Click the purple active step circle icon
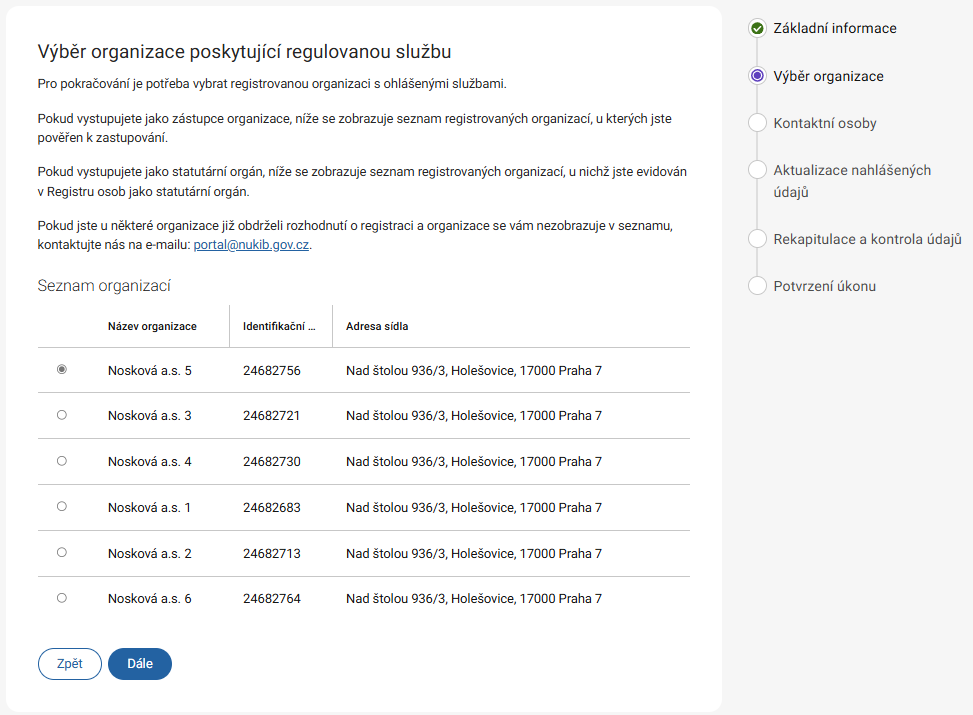The height and width of the screenshot is (715, 973). point(757,76)
